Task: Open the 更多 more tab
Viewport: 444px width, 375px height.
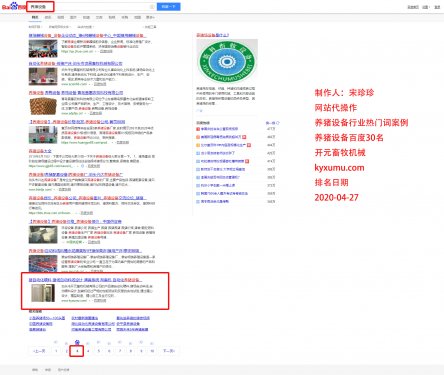Action: coord(150,17)
